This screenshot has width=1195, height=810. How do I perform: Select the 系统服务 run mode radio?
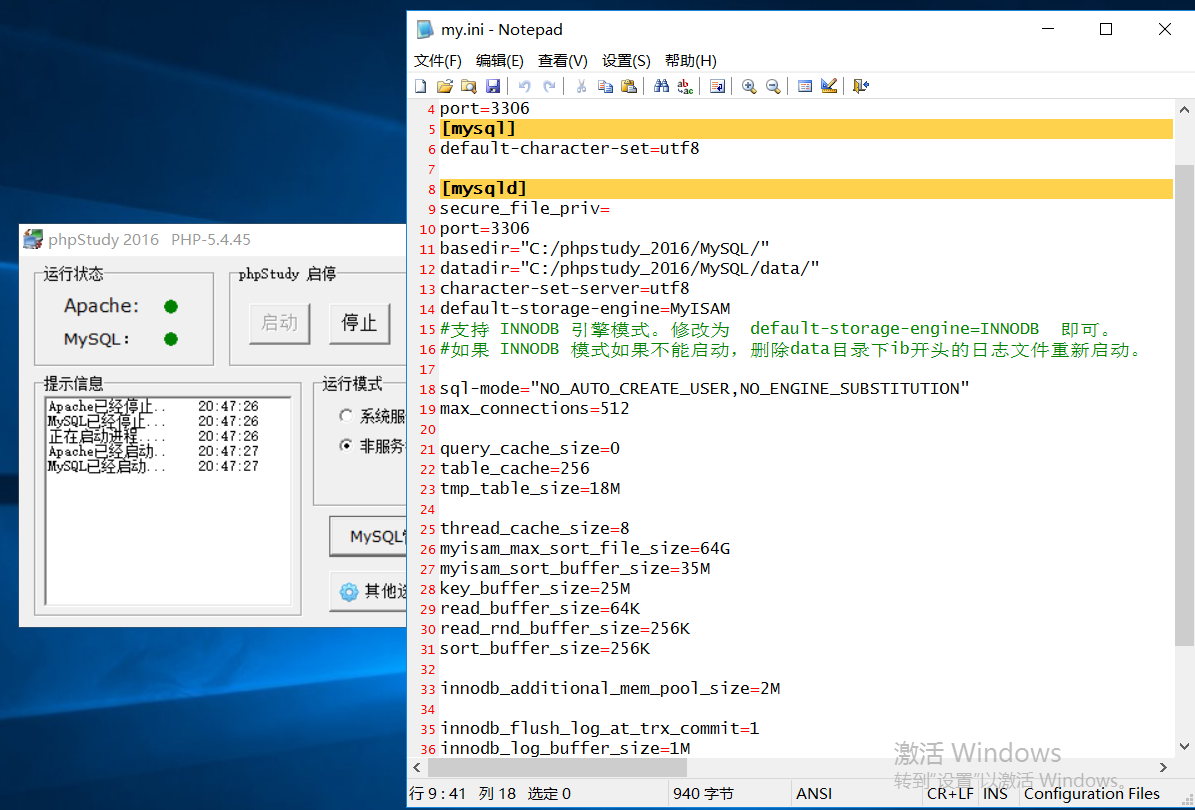coord(346,415)
